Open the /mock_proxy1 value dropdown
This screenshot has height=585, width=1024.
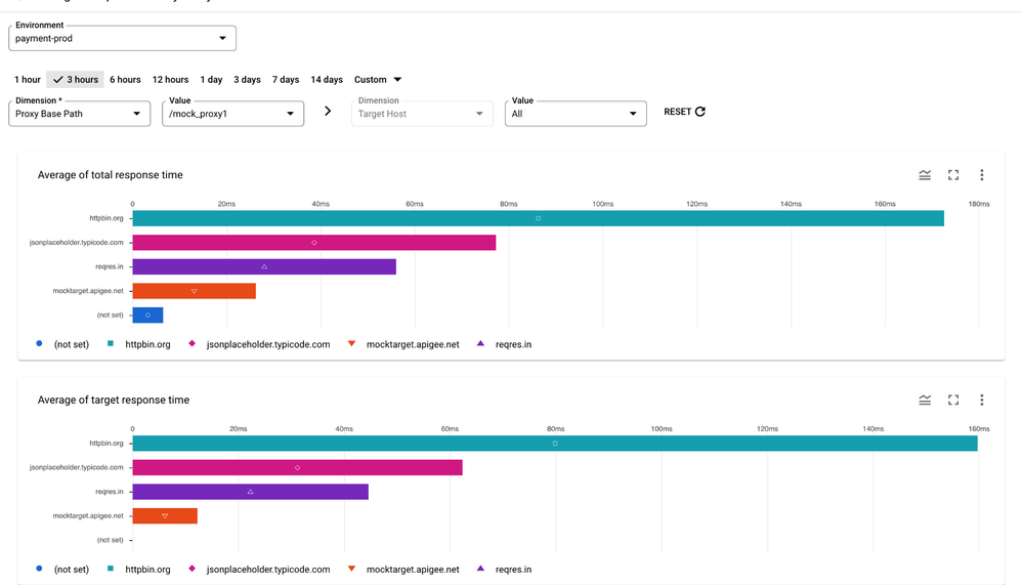pyautogui.click(x=232, y=114)
